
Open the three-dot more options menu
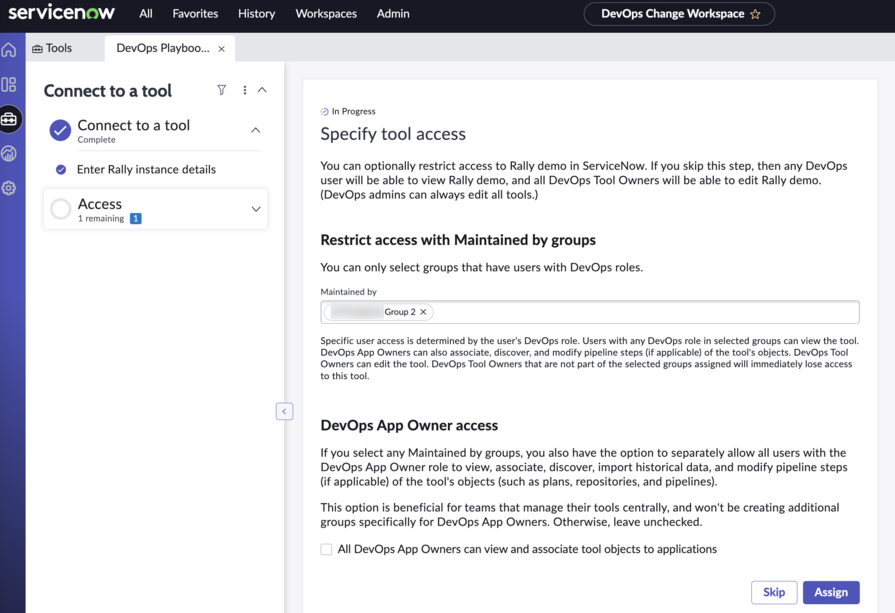tap(244, 90)
